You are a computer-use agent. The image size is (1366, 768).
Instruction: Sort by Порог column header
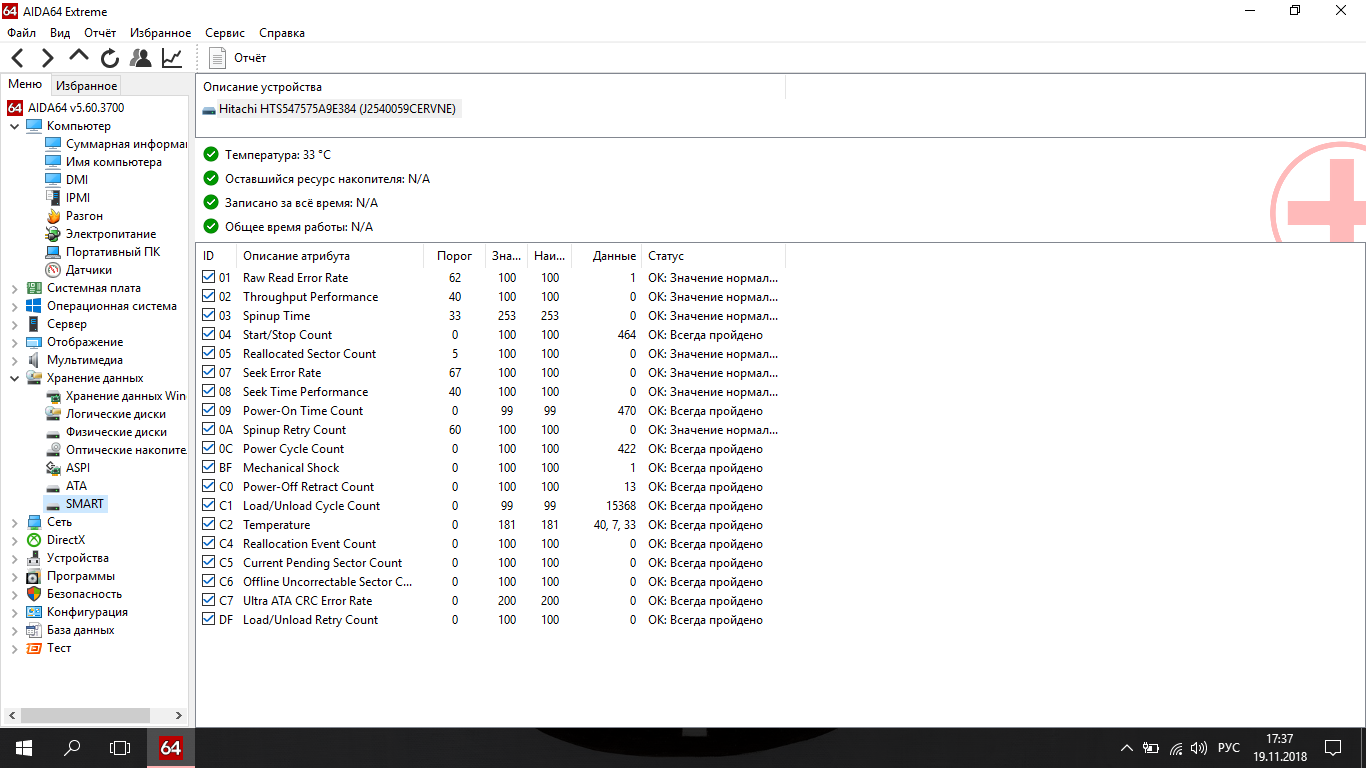pos(455,256)
